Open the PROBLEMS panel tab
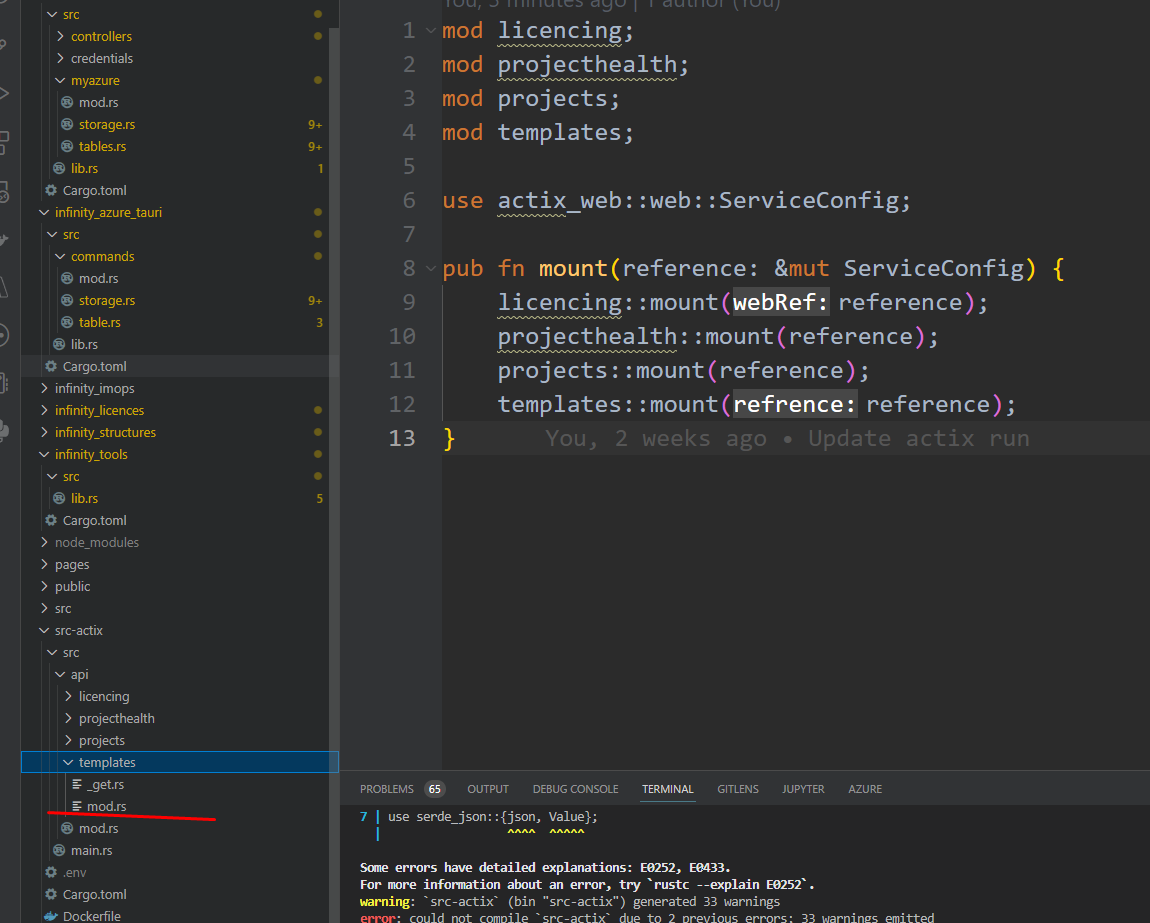Image resolution: width=1150 pixels, height=923 pixels. [387, 789]
